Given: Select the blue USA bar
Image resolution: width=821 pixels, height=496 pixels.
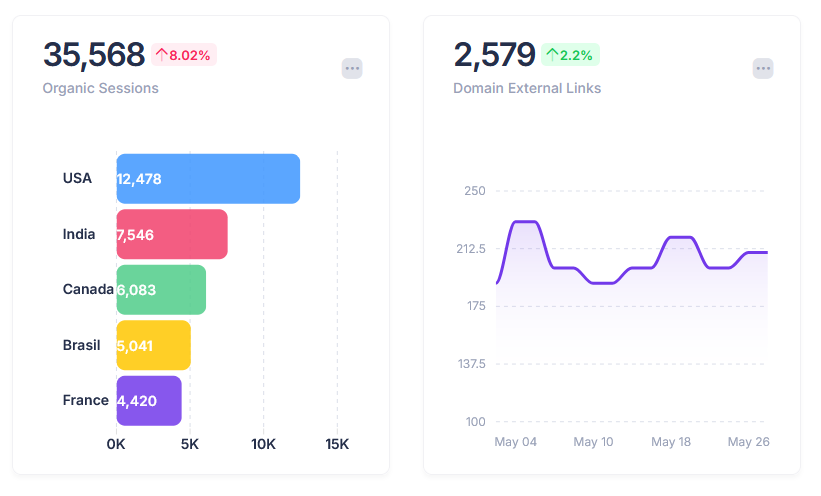Looking at the screenshot, I should 208,179.
